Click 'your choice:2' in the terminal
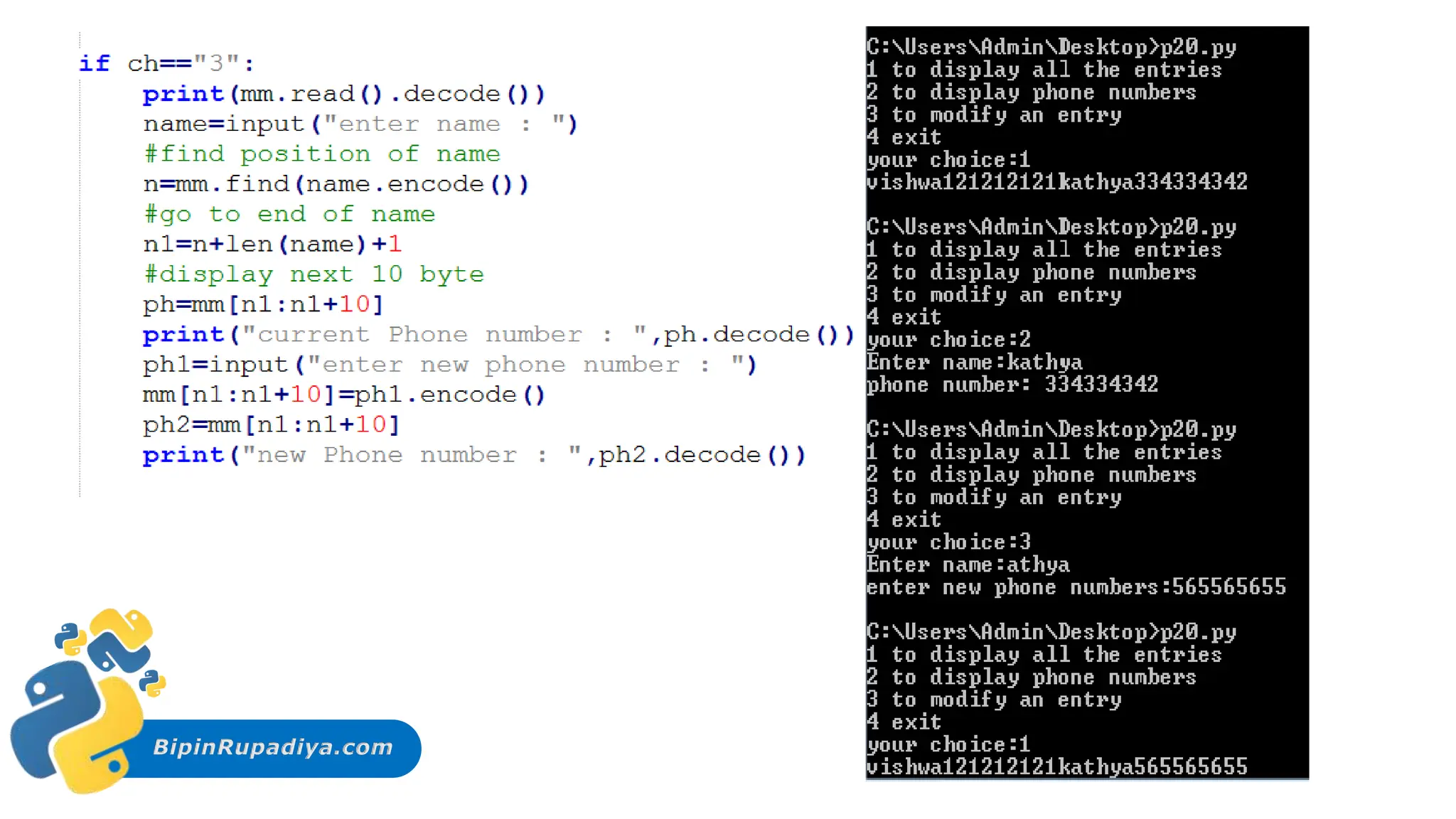 click(948, 340)
